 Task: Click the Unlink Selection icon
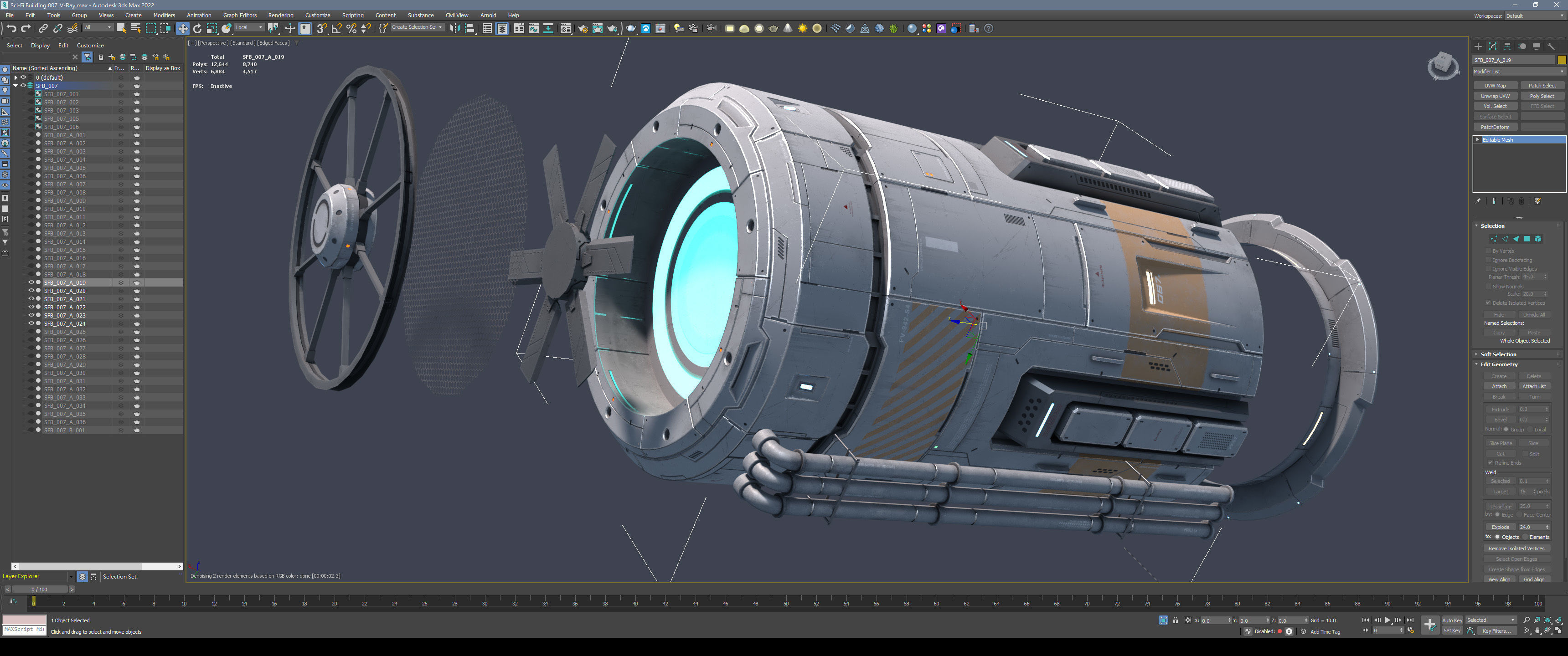click(x=58, y=28)
